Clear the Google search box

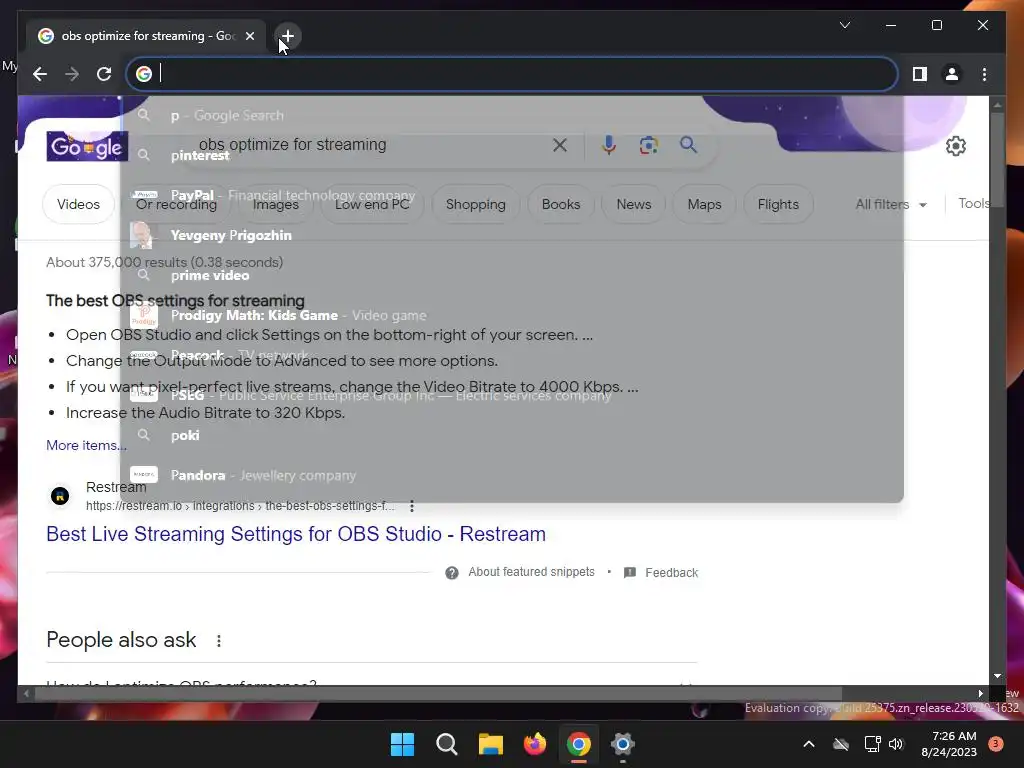560,145
